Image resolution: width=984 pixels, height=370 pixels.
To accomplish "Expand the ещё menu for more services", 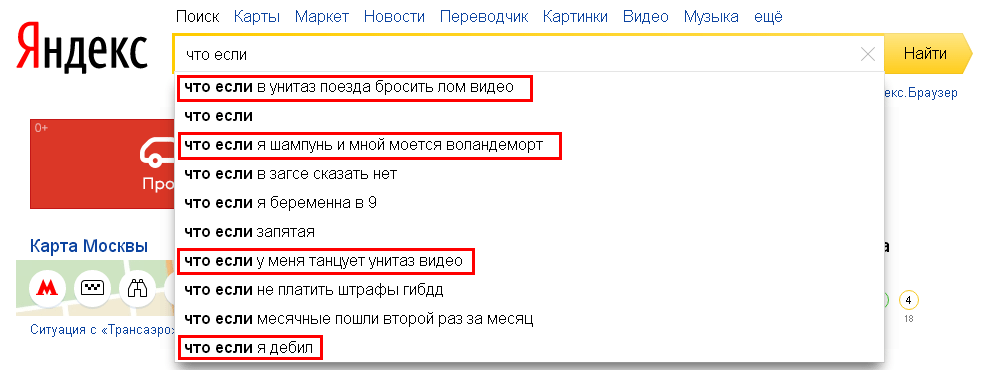I will (768, 16).
